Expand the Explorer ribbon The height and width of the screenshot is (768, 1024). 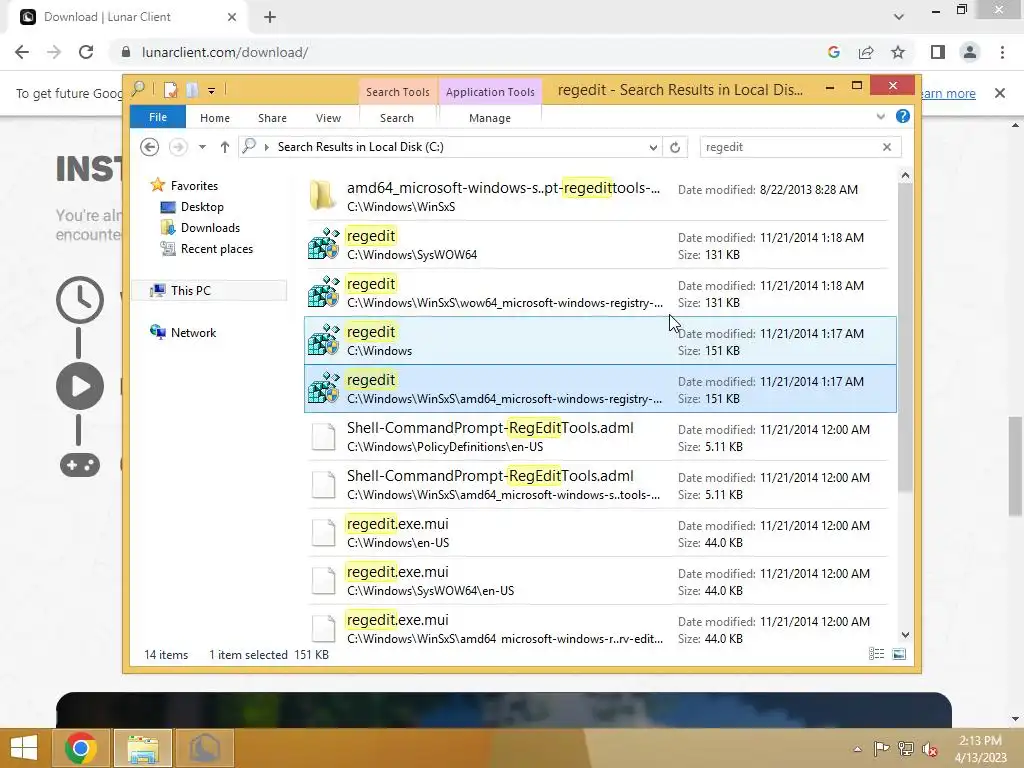point(880,116)
